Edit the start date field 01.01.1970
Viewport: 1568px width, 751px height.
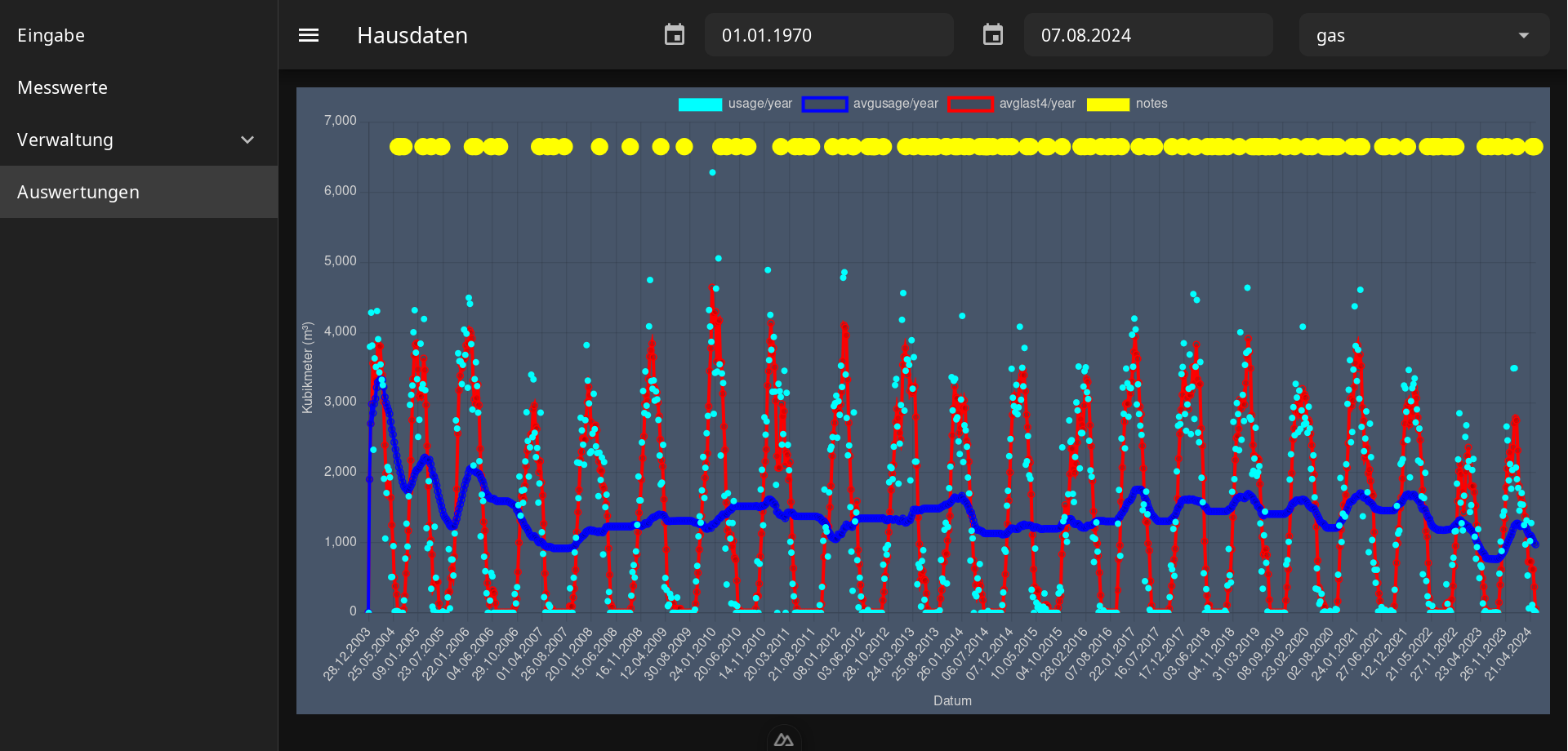click(x=829, y=35)
